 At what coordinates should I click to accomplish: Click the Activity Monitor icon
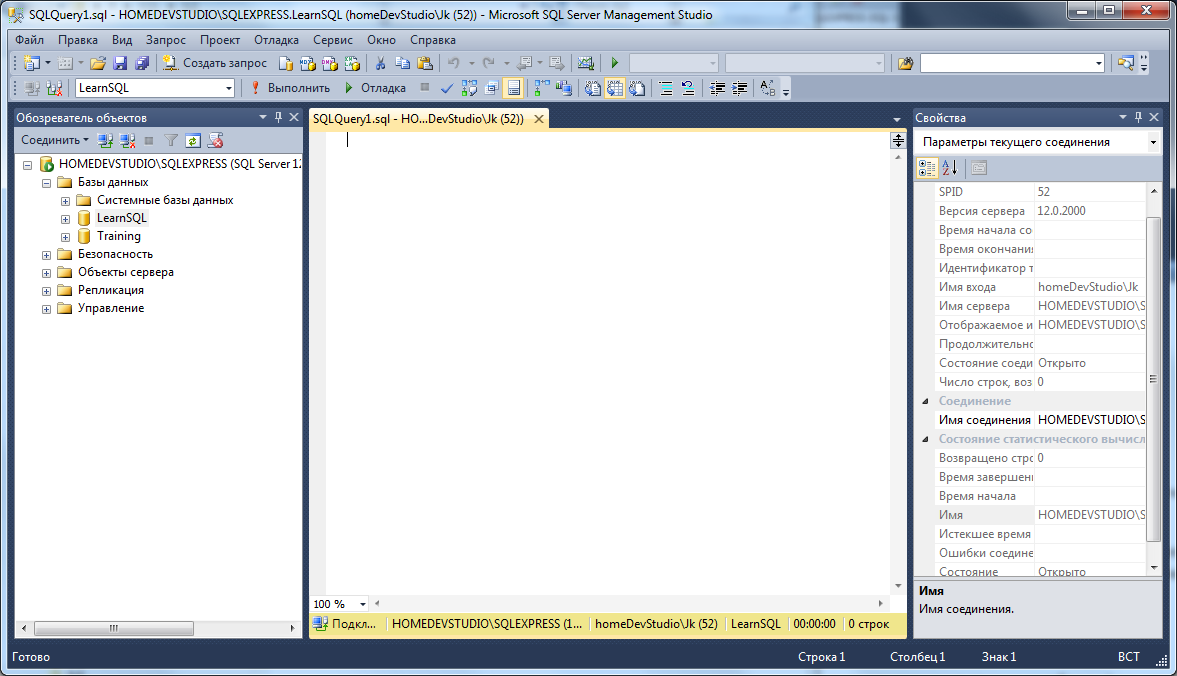coord(585,64)
